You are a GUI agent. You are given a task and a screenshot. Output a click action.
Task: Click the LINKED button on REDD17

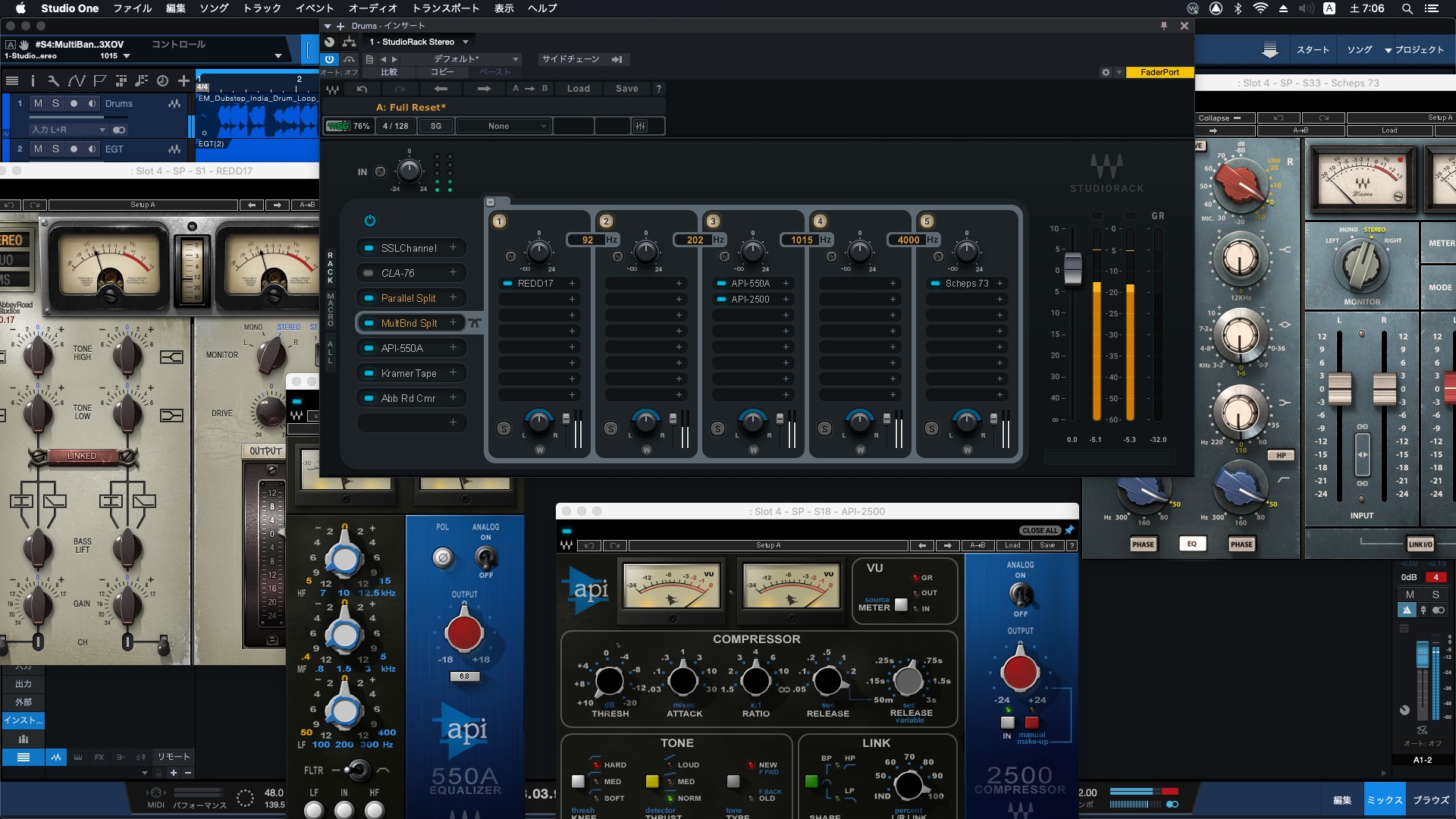[x=82, y=456]
